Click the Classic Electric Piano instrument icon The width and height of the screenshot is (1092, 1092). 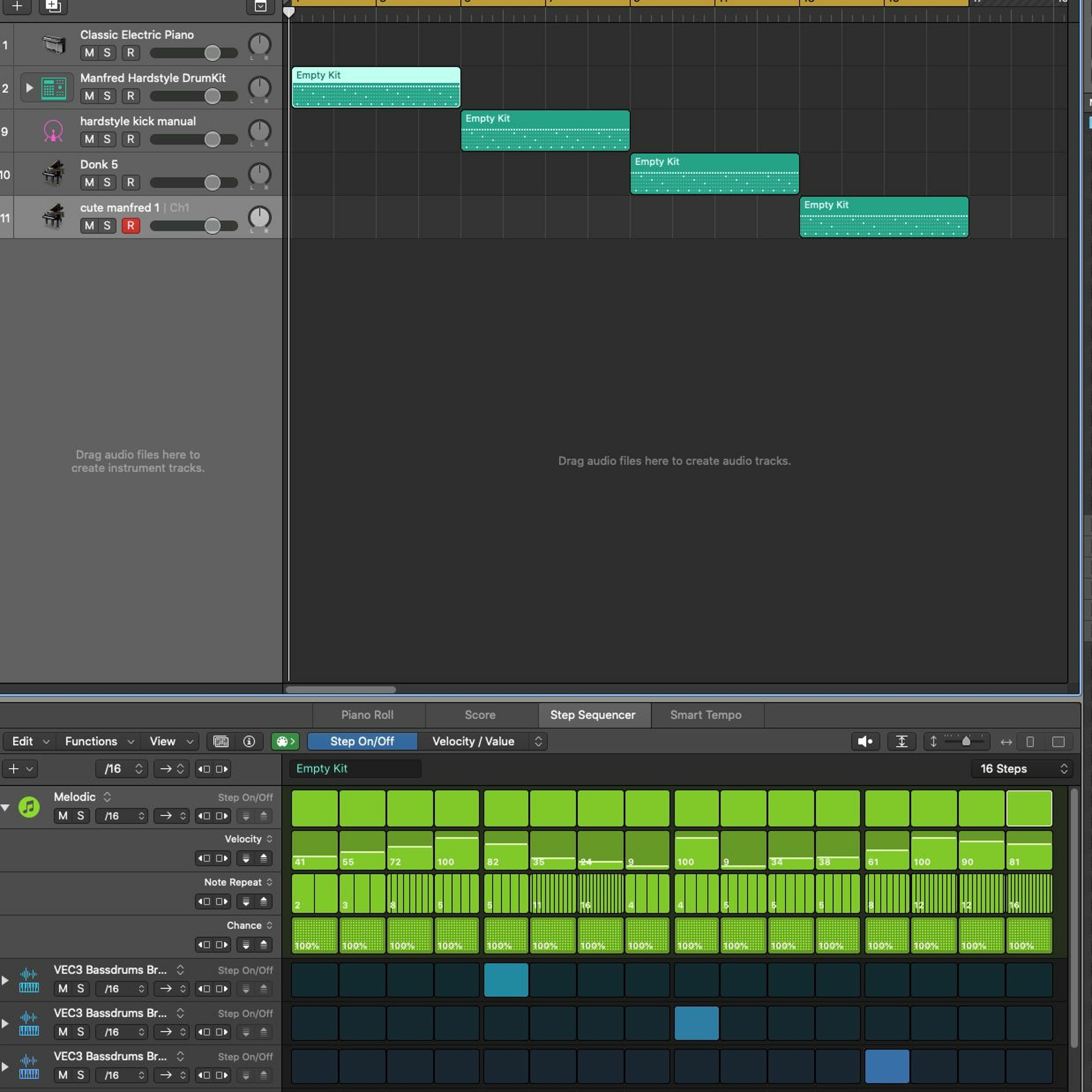pyautogui.click(x=54, y=44)
